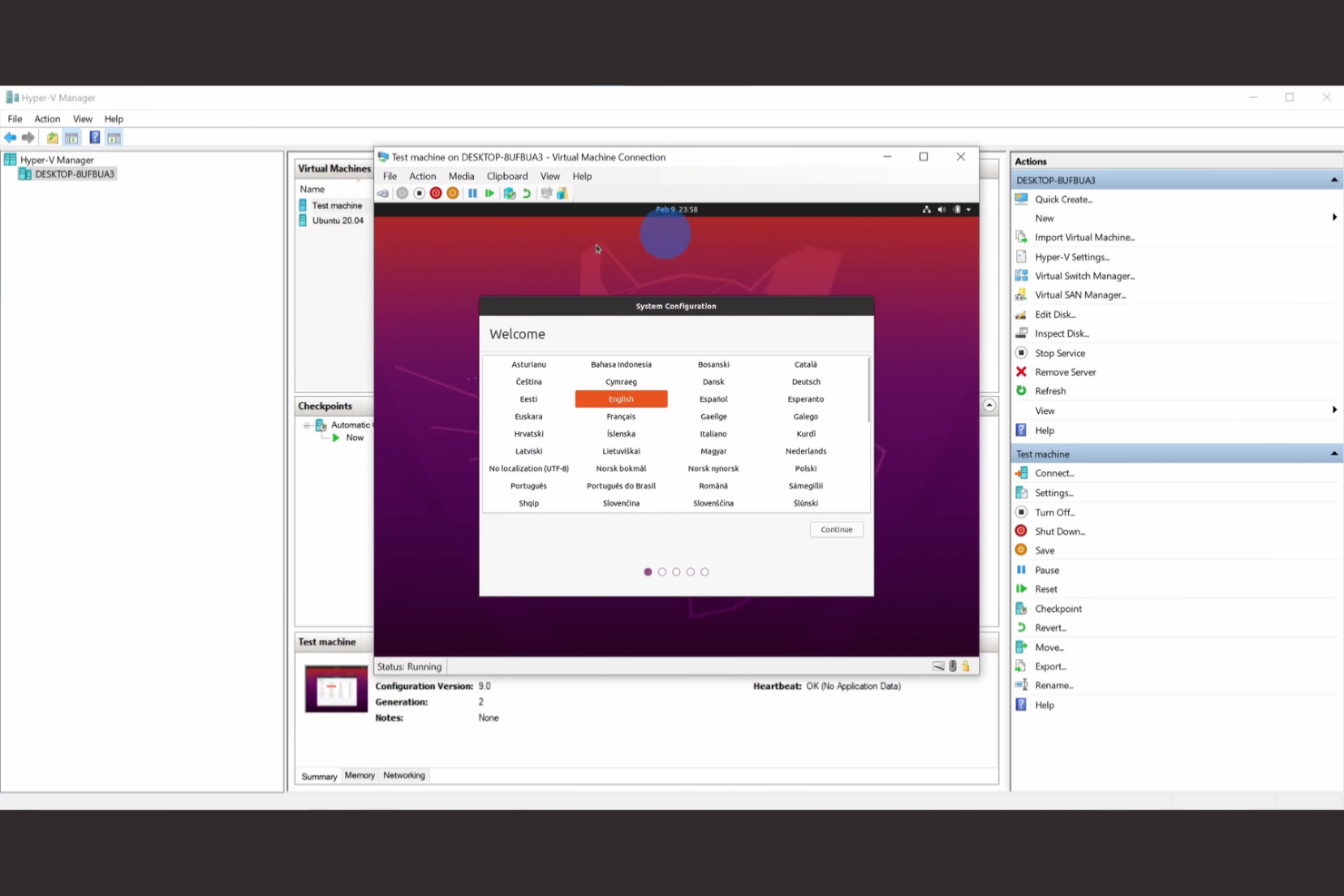Select Español language
The image size is (1344, 896).
(x=714, y=399)
